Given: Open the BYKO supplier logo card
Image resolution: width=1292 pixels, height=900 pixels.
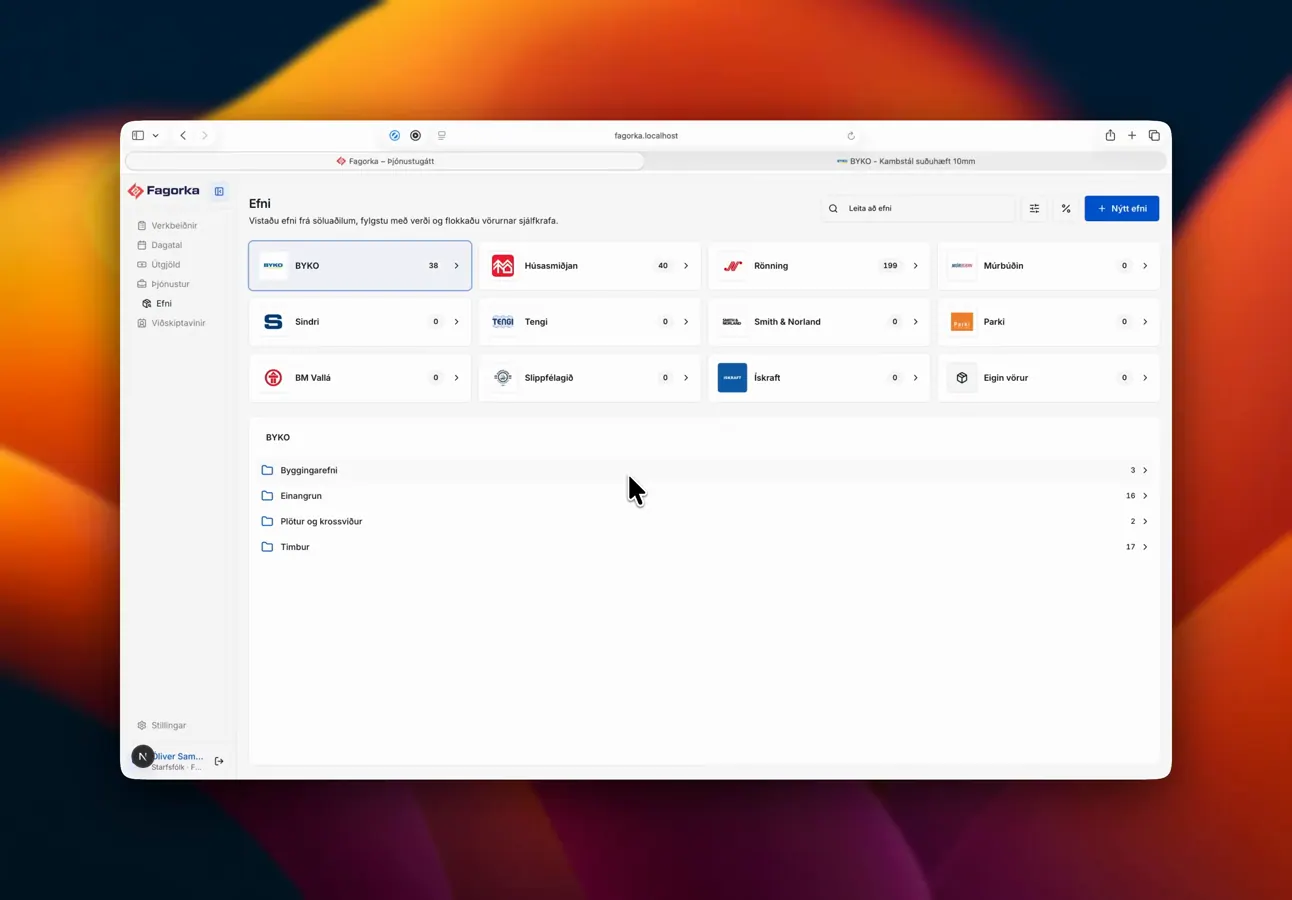Looking at the screenshot, I should [273, 266].
